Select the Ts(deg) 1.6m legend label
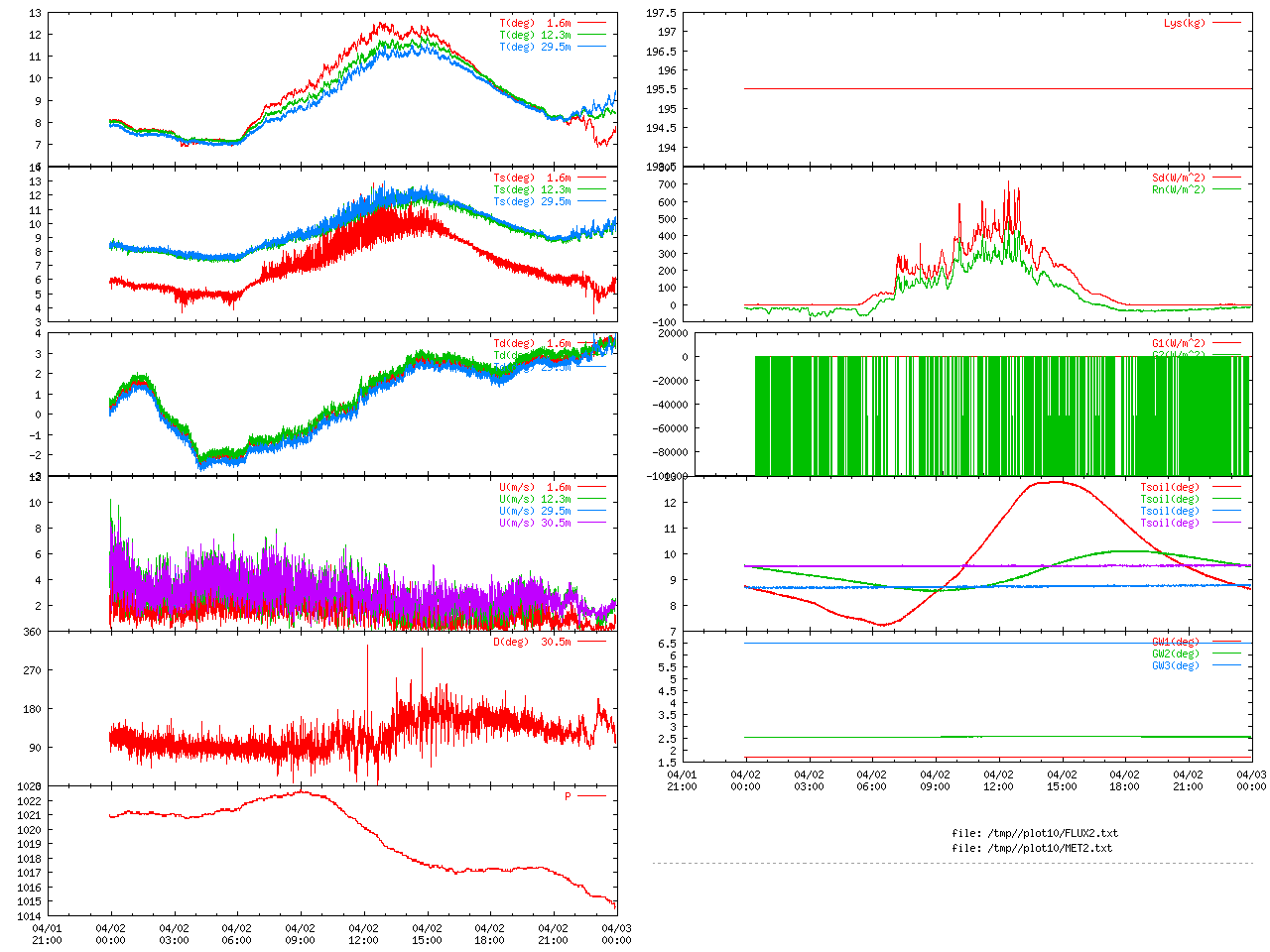The height and width of the screenshot is (952, 1270). click(x=532, y=178)
